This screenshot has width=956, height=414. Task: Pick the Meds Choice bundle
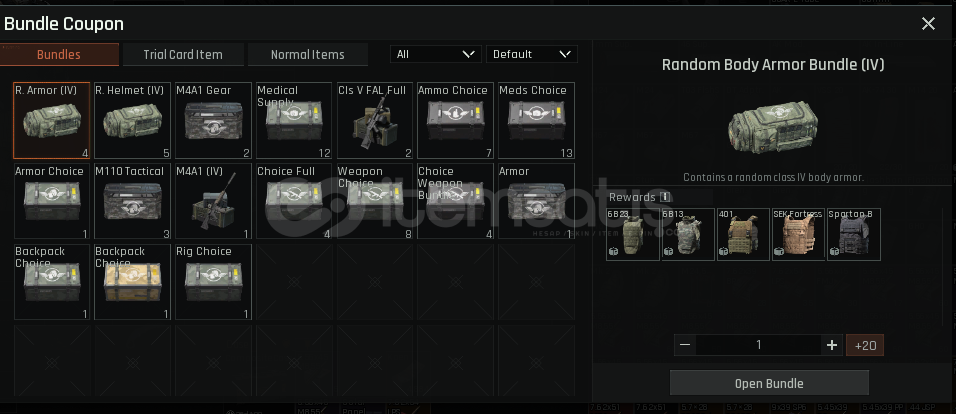pos(537,121)
